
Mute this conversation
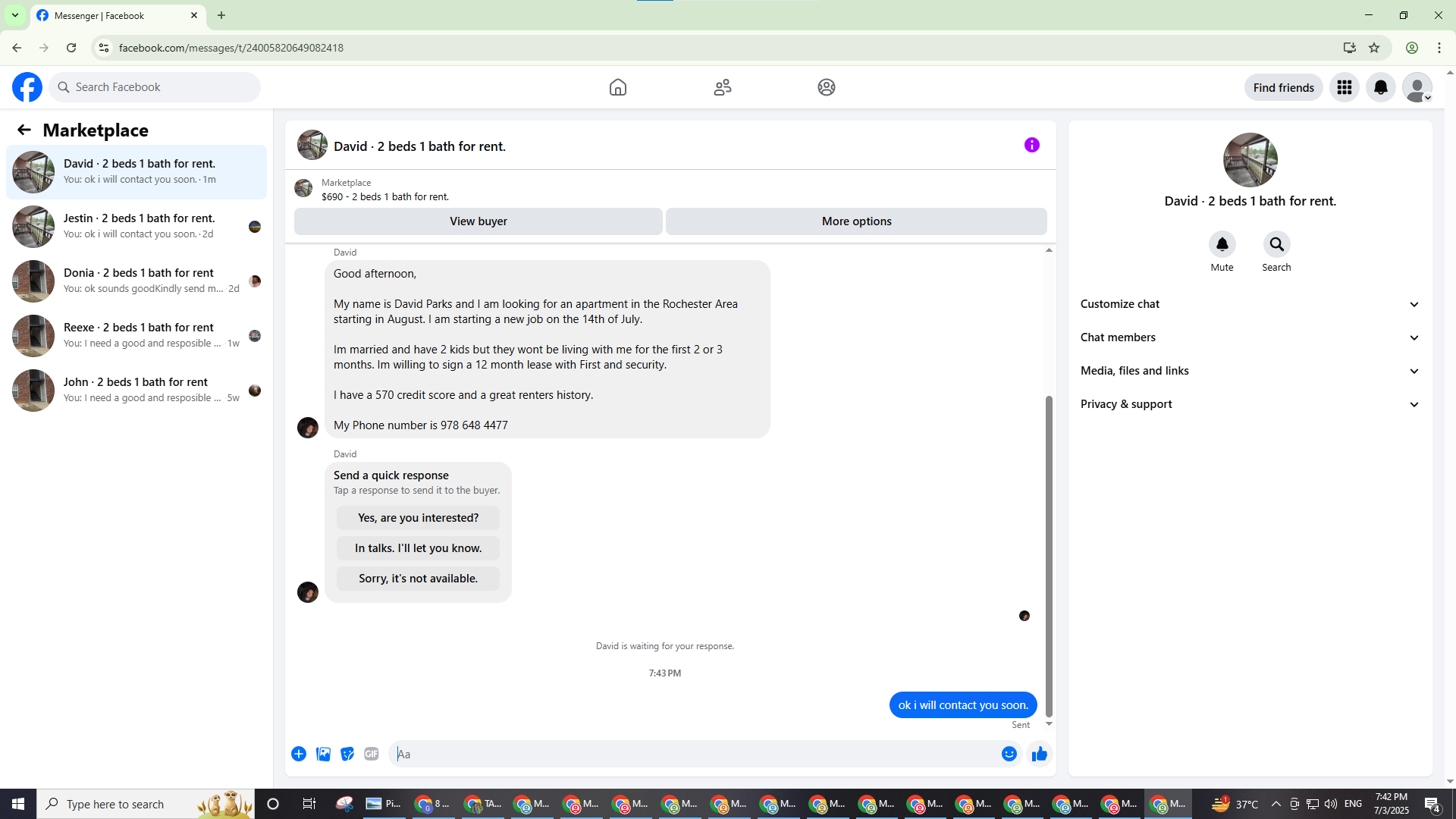(1222, 245)
